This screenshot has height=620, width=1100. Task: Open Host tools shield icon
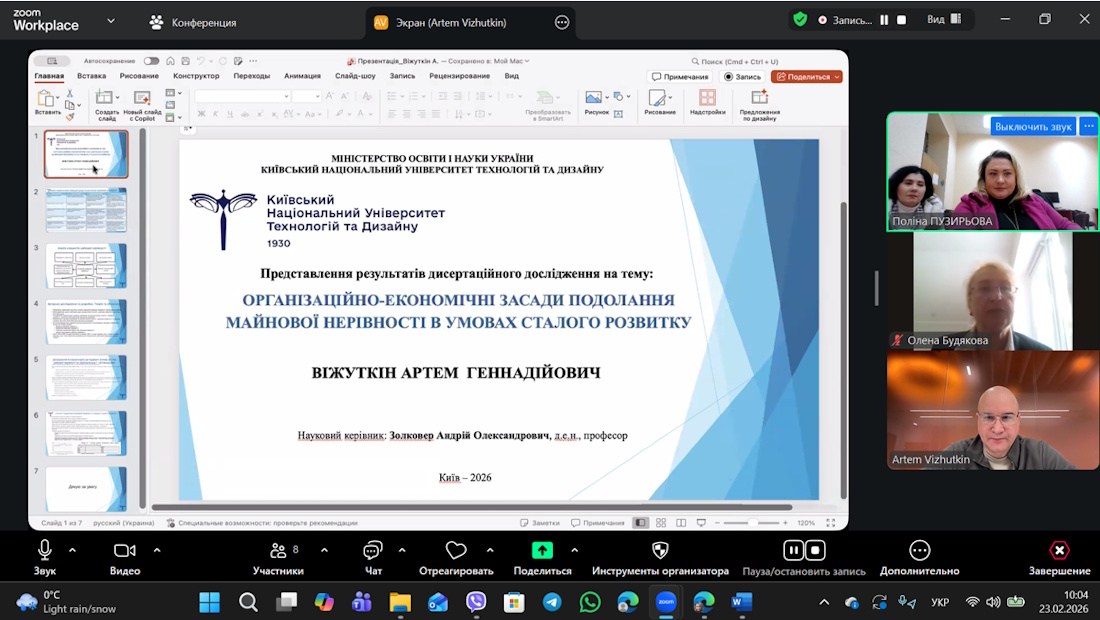660,551
